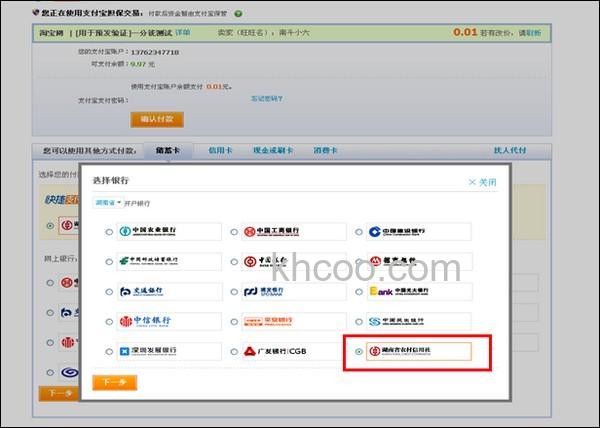This screenshot has width=600, height=428.
Task: Select the Ping An Bank radio button
Action: 234,322
